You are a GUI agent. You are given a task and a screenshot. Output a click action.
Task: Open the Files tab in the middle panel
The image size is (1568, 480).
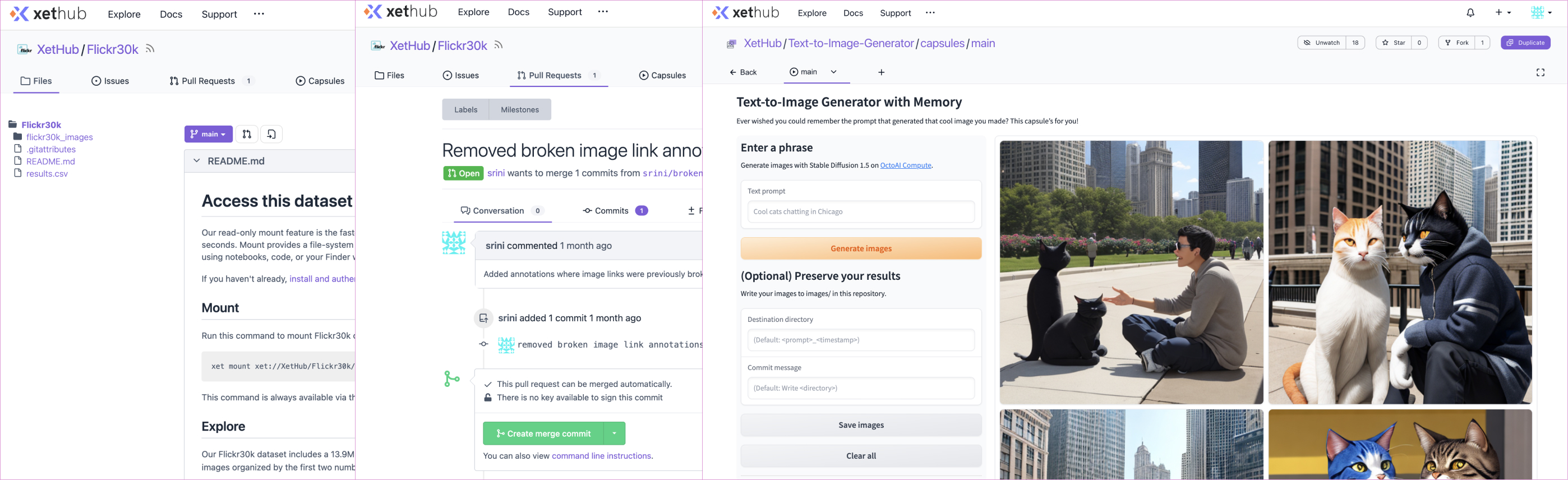(x=390, y=76)
